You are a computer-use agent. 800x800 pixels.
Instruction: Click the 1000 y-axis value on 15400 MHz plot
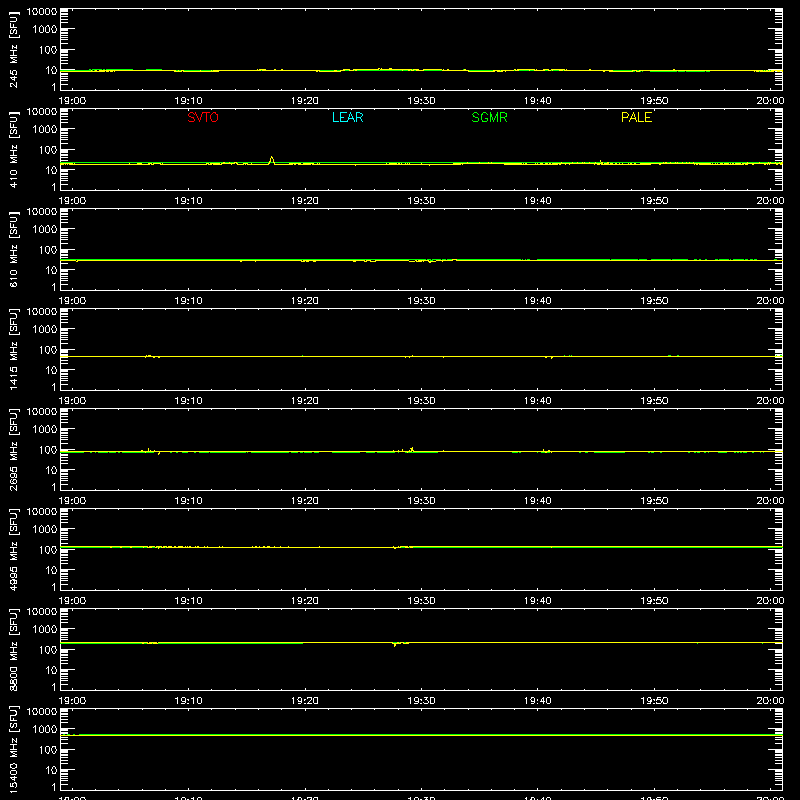tap(45, 730)
